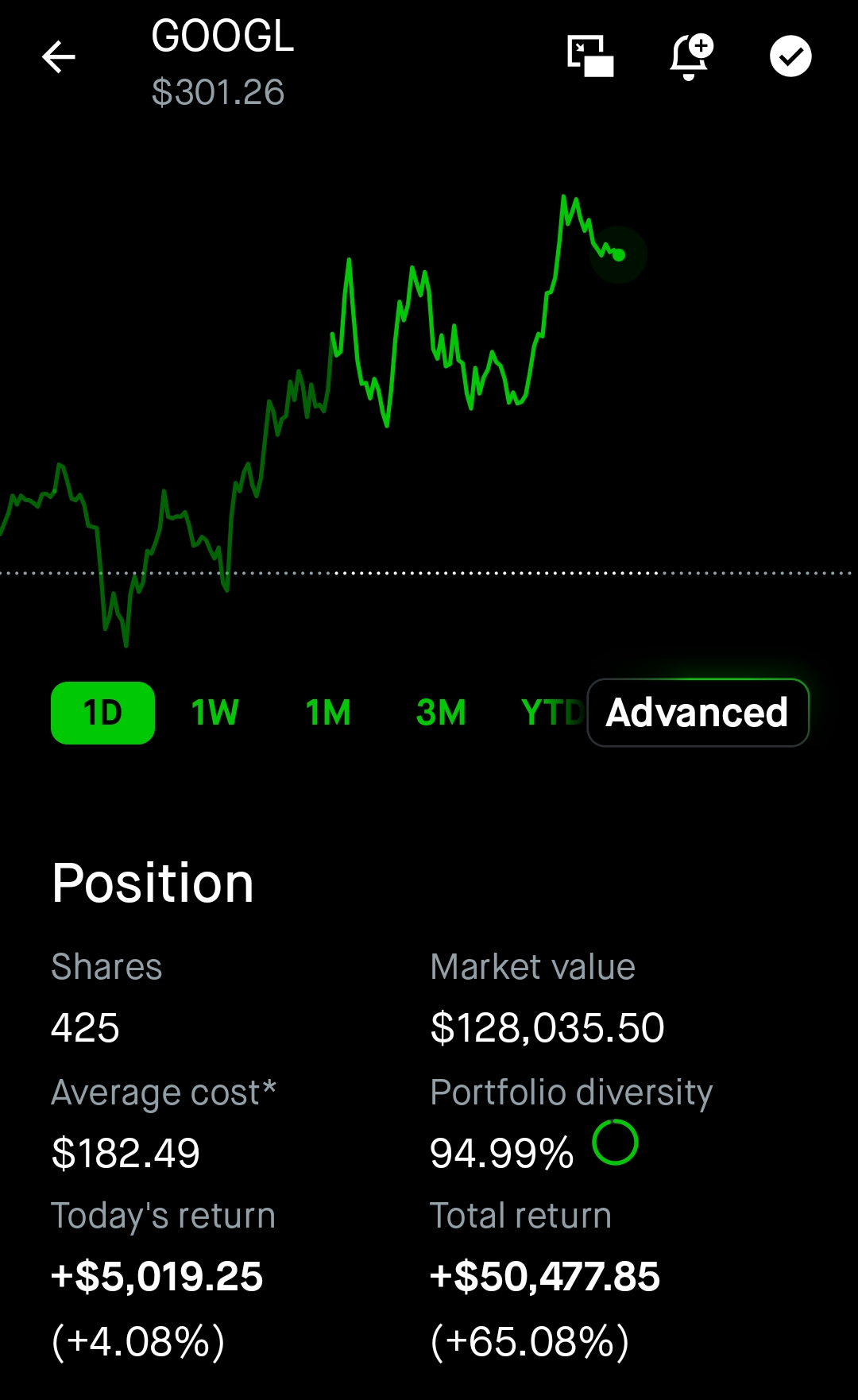
Task: Tap Today's return +$5,019.25 value
Action: [x=157, y=1277]
